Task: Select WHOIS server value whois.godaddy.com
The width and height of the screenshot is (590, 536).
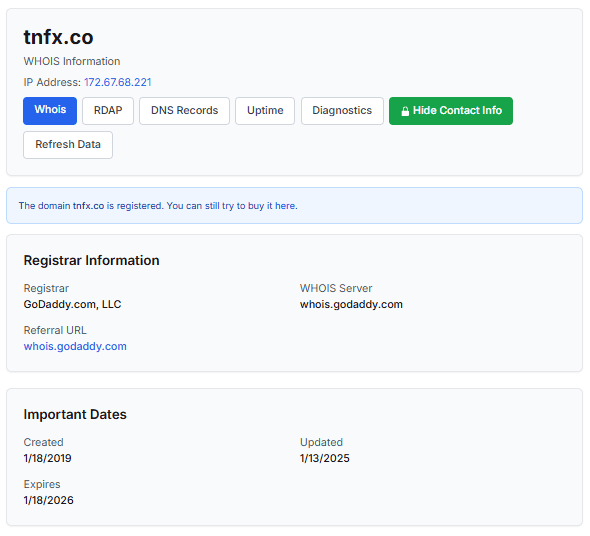Action: point(351,304)
